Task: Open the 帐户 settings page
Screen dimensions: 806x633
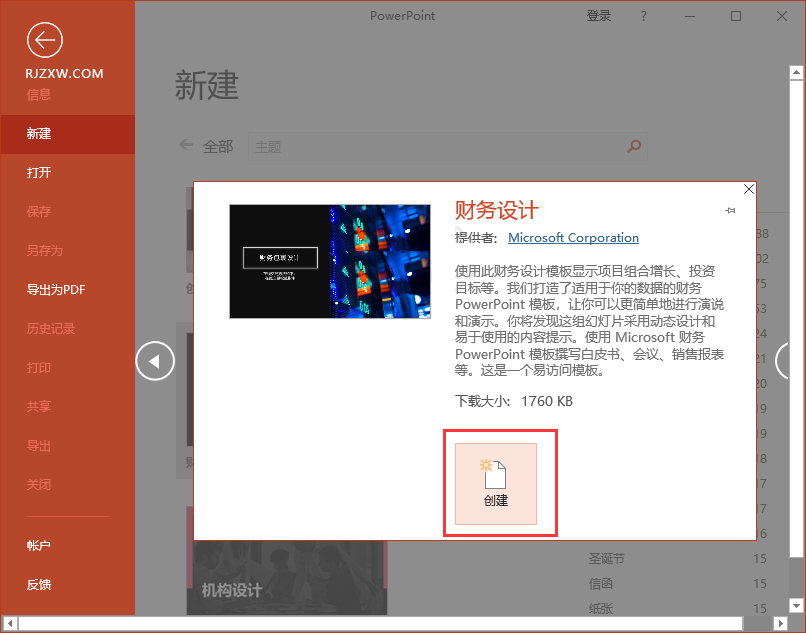Action: [40, 545]
